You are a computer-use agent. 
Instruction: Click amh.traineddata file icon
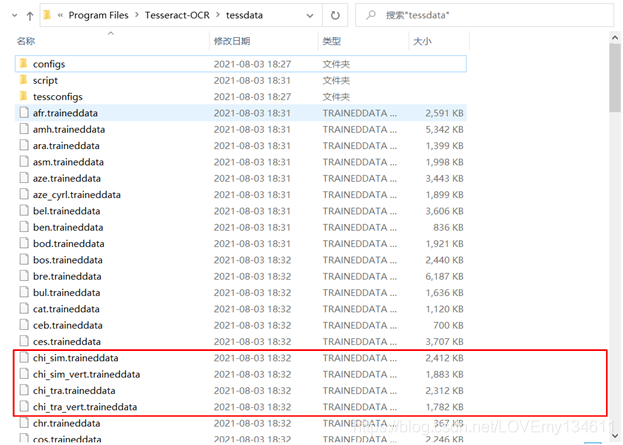24,129
